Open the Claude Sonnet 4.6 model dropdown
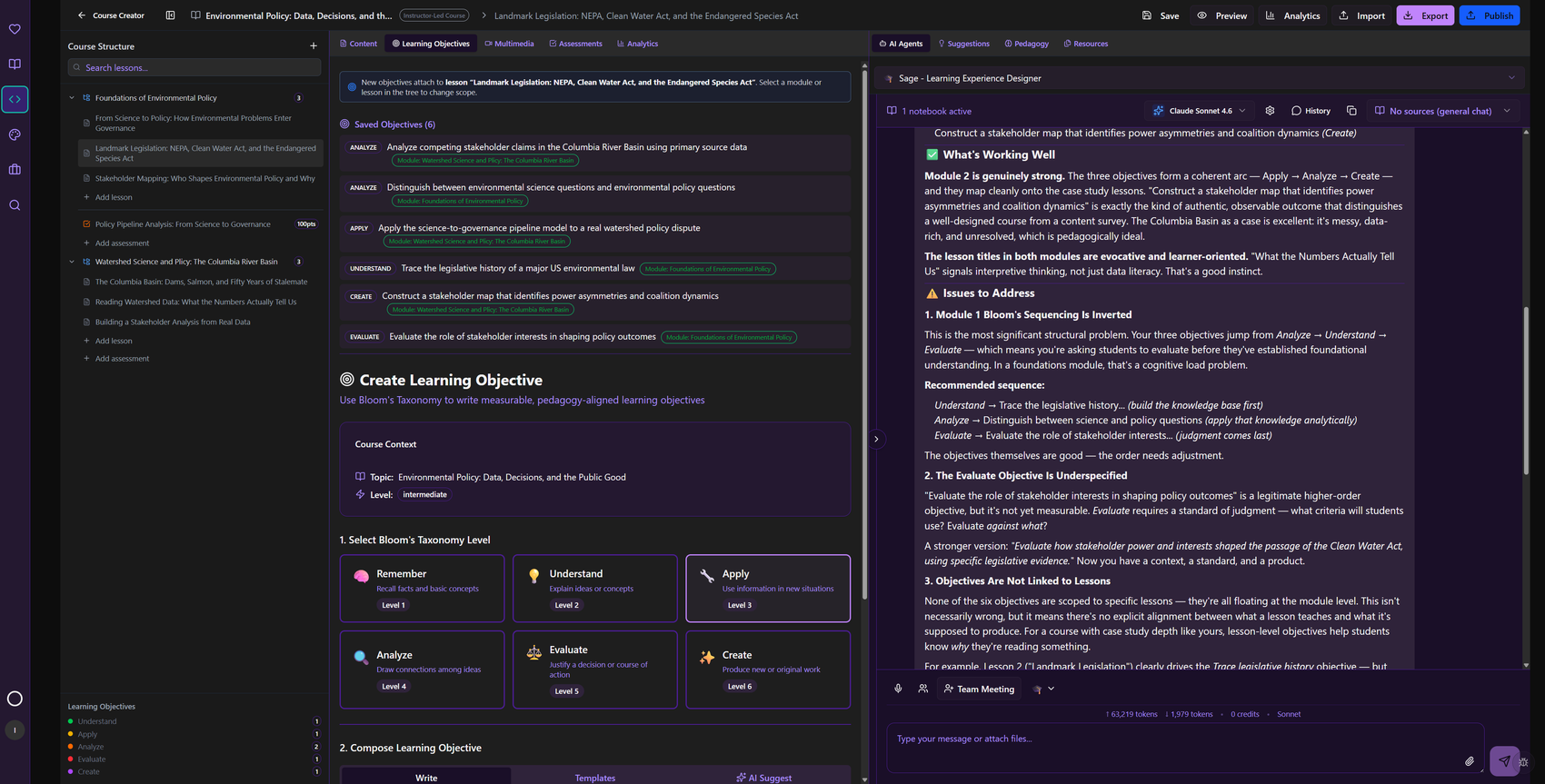Viewport: 1545px width, 784px height. 1200,111
